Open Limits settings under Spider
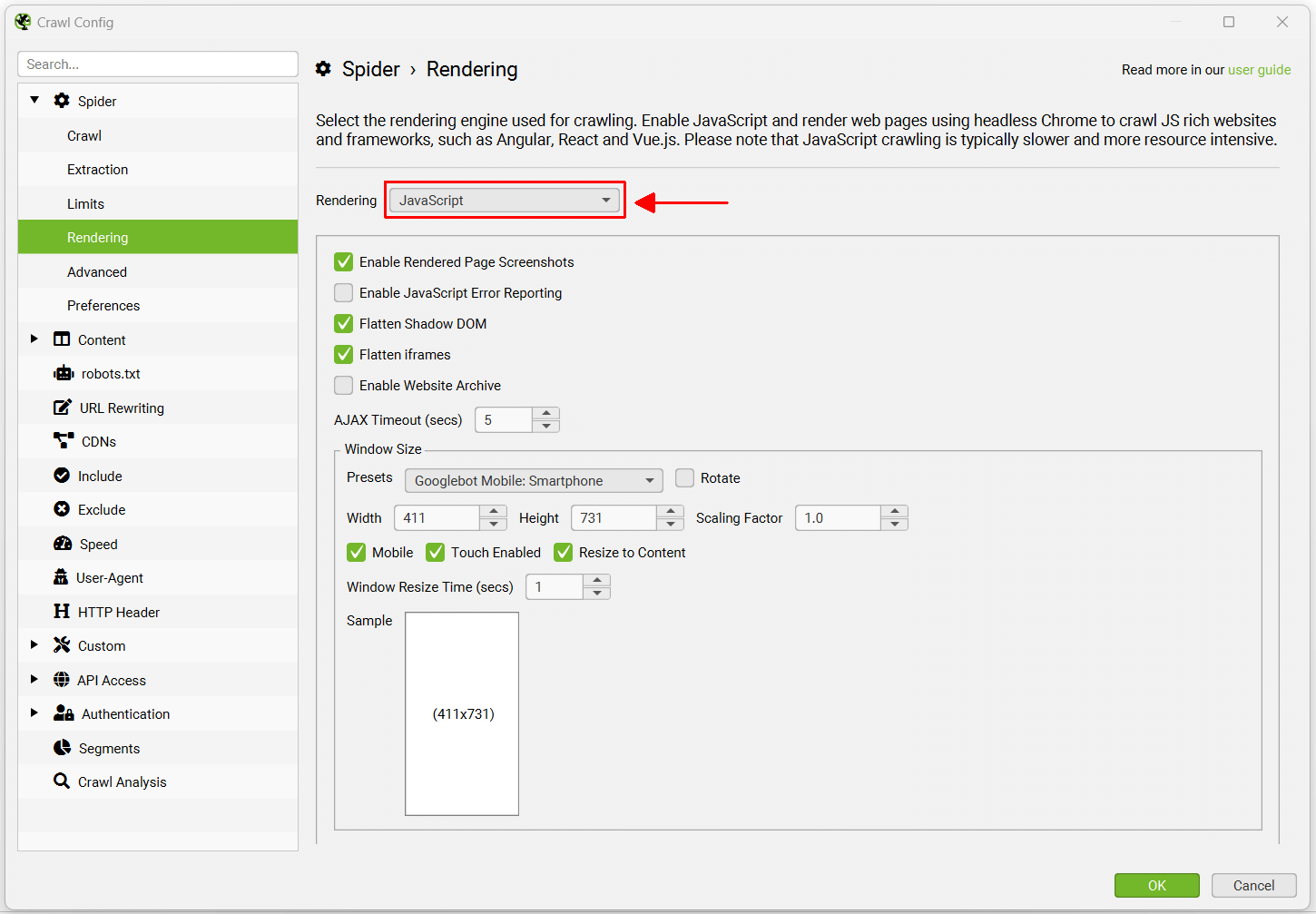This screenshot has height=914, width=1316. [158, 203]
